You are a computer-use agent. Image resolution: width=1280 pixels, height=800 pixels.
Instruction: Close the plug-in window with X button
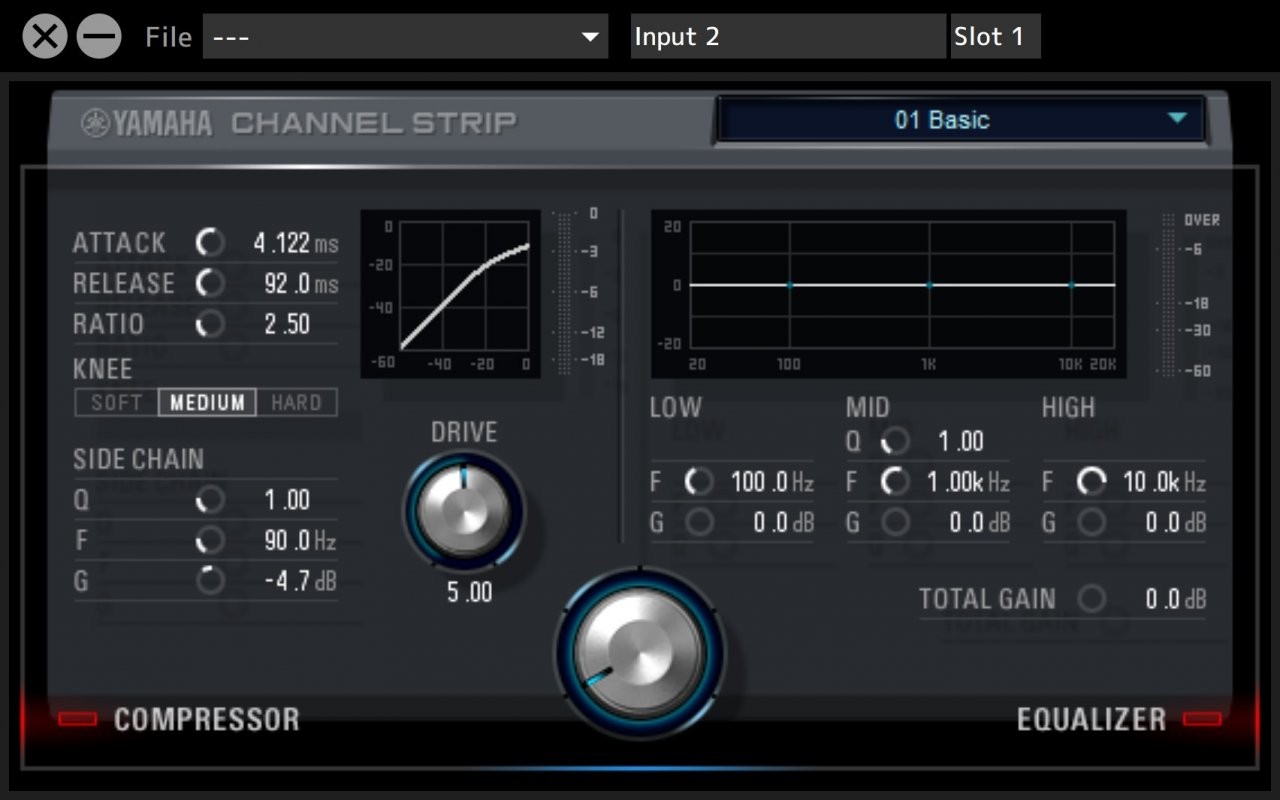pos(45,37)
